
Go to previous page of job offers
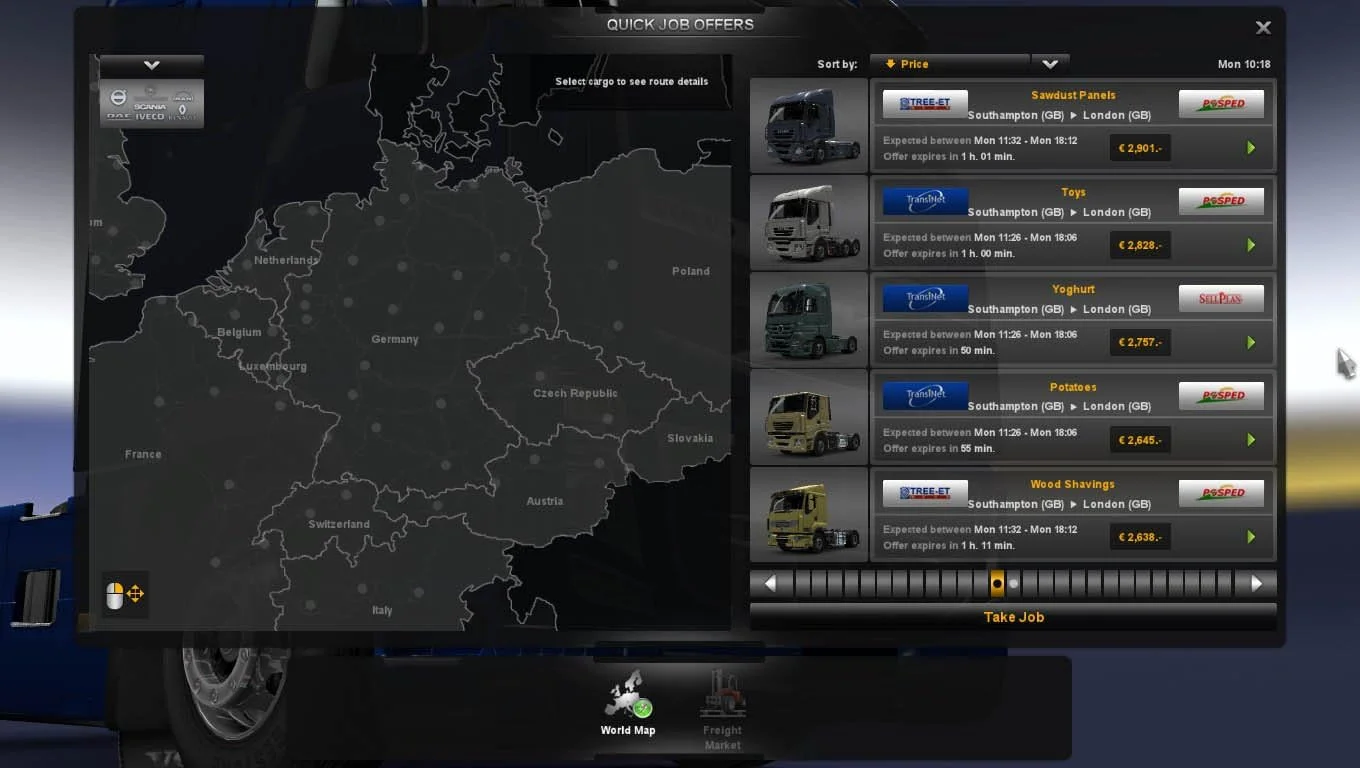[770, 584]
